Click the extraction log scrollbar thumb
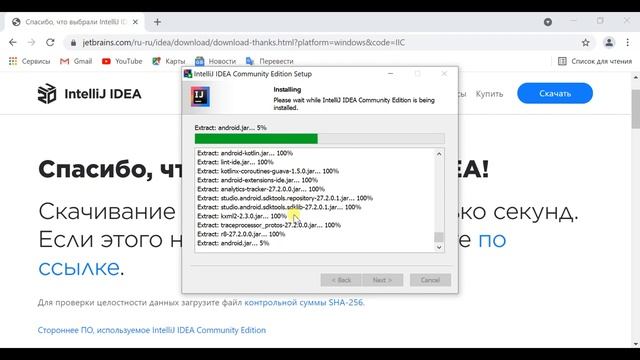Screen dimensions: 640x360 439,237
